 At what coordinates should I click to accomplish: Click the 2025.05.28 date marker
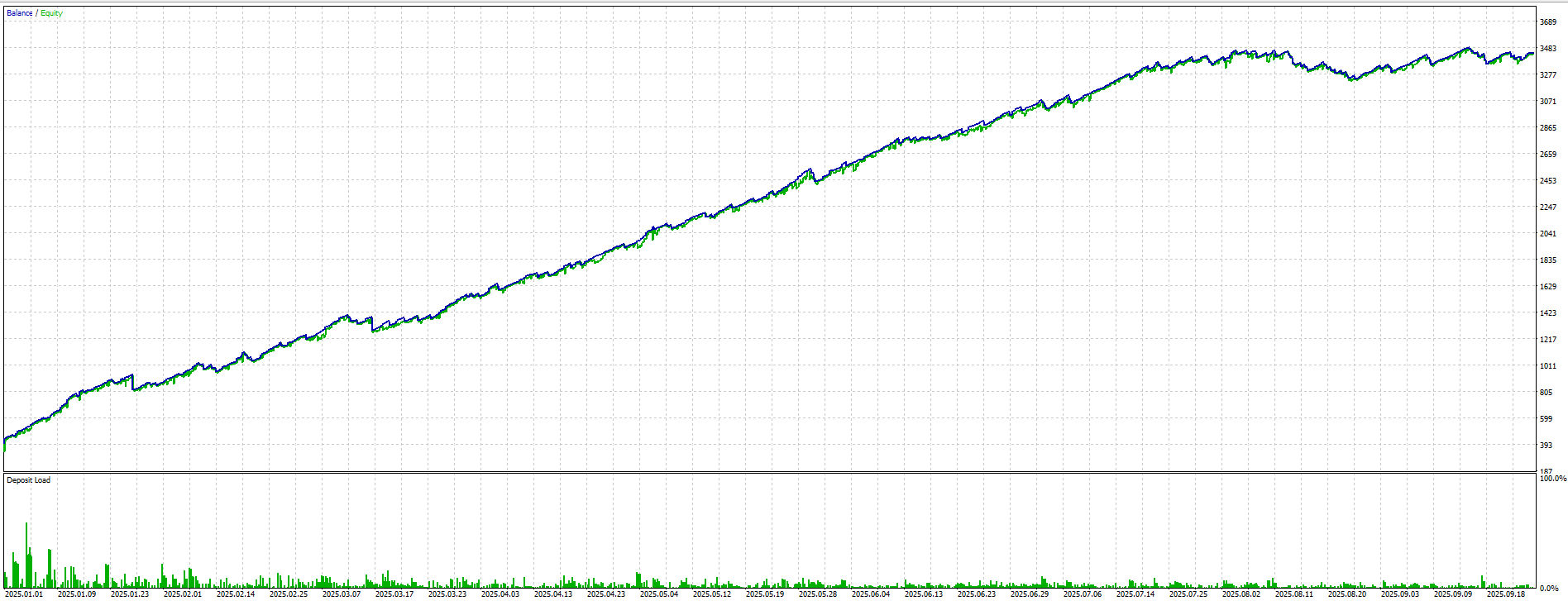[x=818, y=594]
